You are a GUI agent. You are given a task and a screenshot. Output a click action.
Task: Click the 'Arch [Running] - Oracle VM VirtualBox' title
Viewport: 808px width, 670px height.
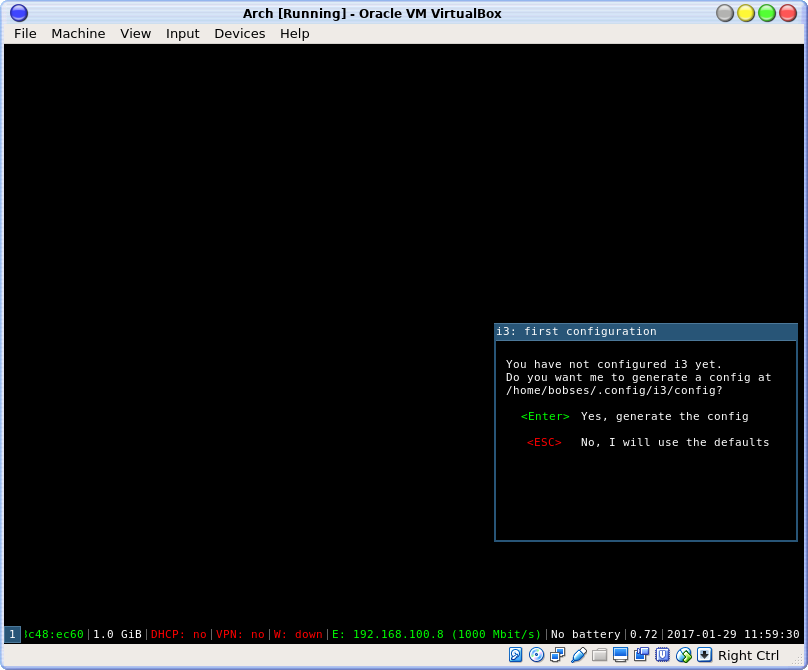tap(372, 13)
